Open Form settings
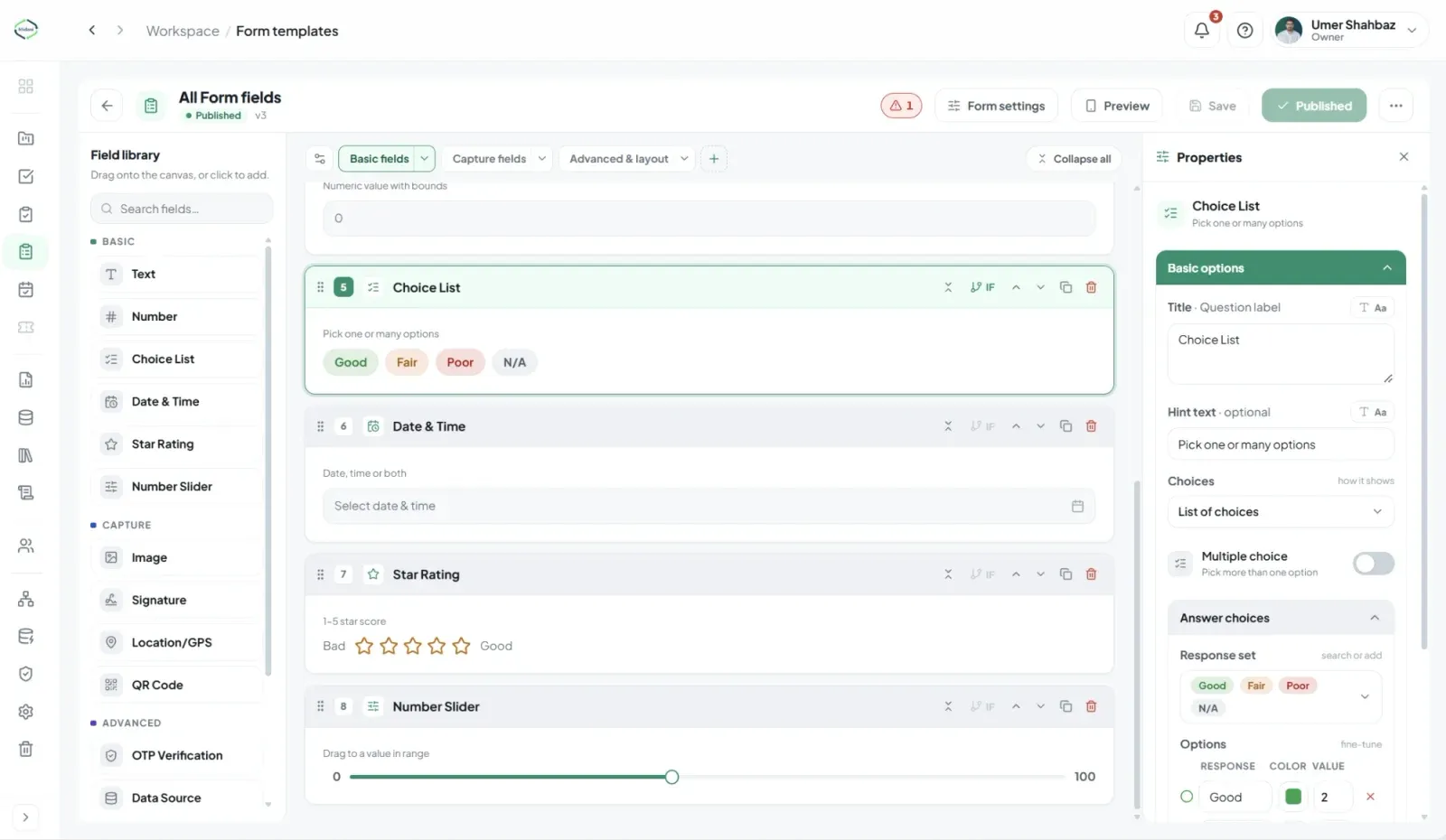 click(996, 106)
